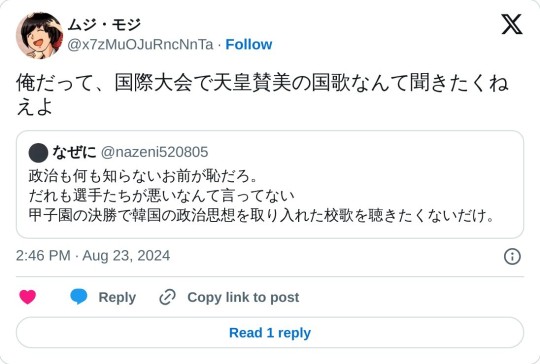Open Read 1 reply button
This screenshot has height=364, width=540.
click(x=270, y=333)
